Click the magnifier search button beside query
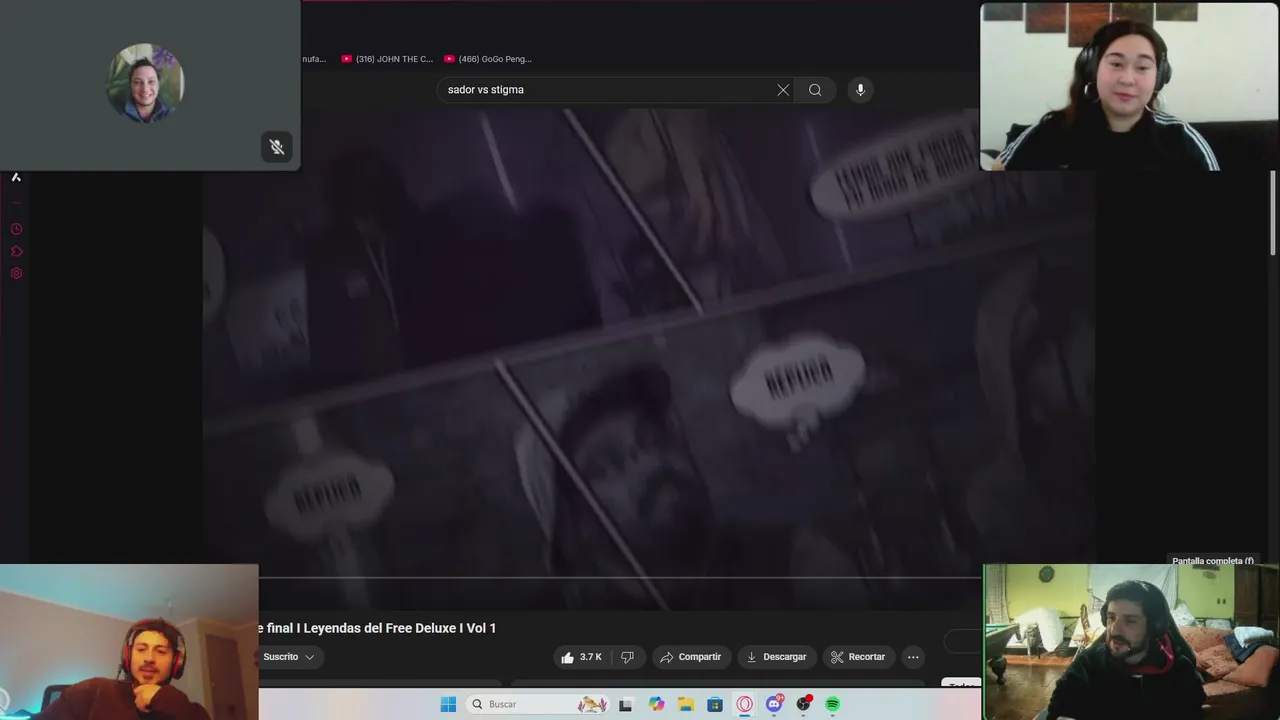Screen dimensions: 1280x720 815,90
